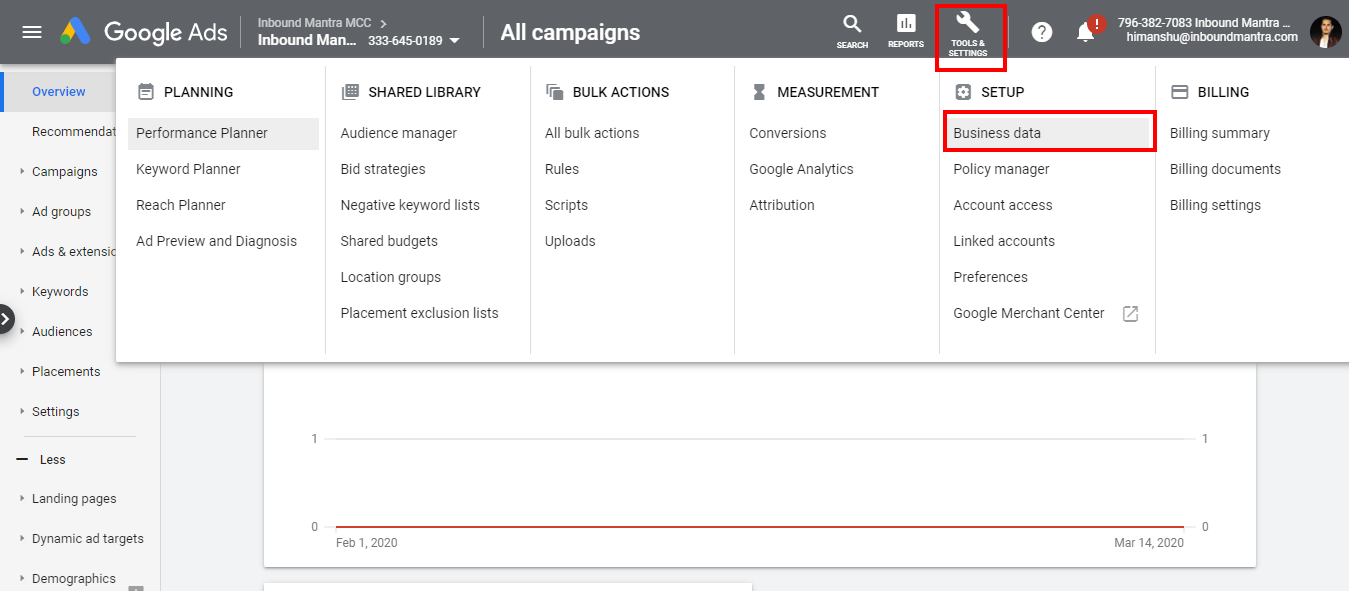Open Billing summary

coord(1220,133)
